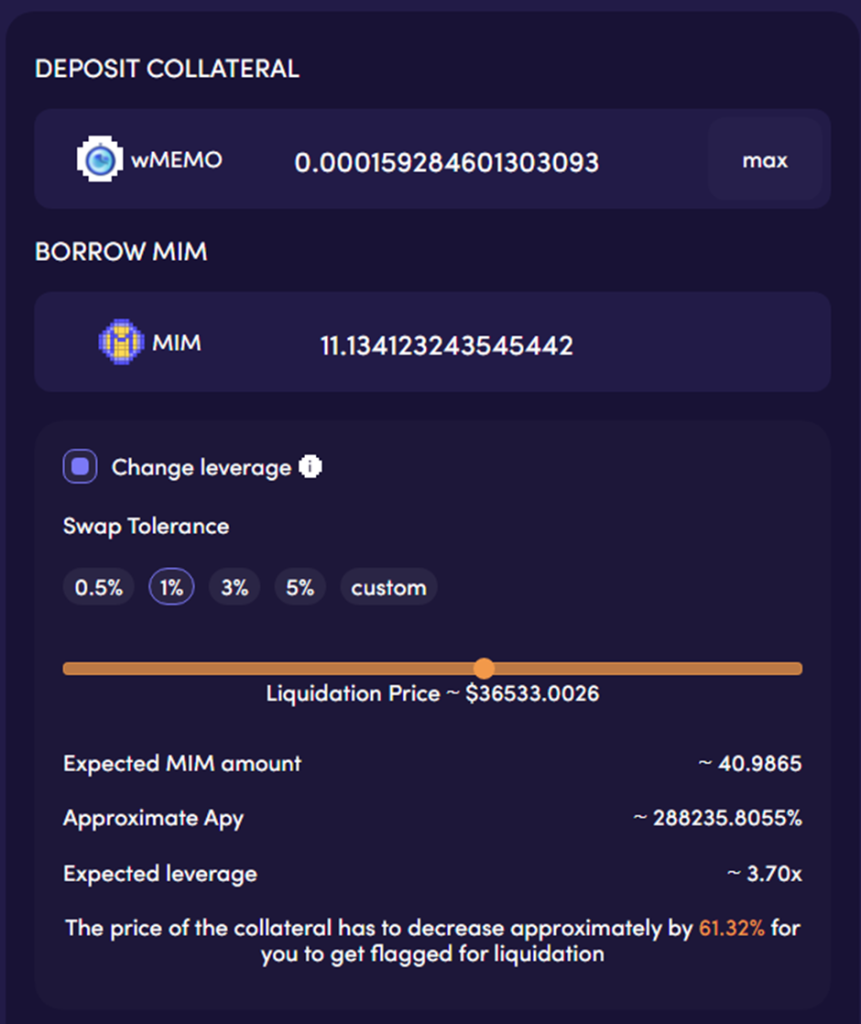Screen dimensions: 861x1024
Task: Select the 1% swap tolerance
Action: point(171,587)
